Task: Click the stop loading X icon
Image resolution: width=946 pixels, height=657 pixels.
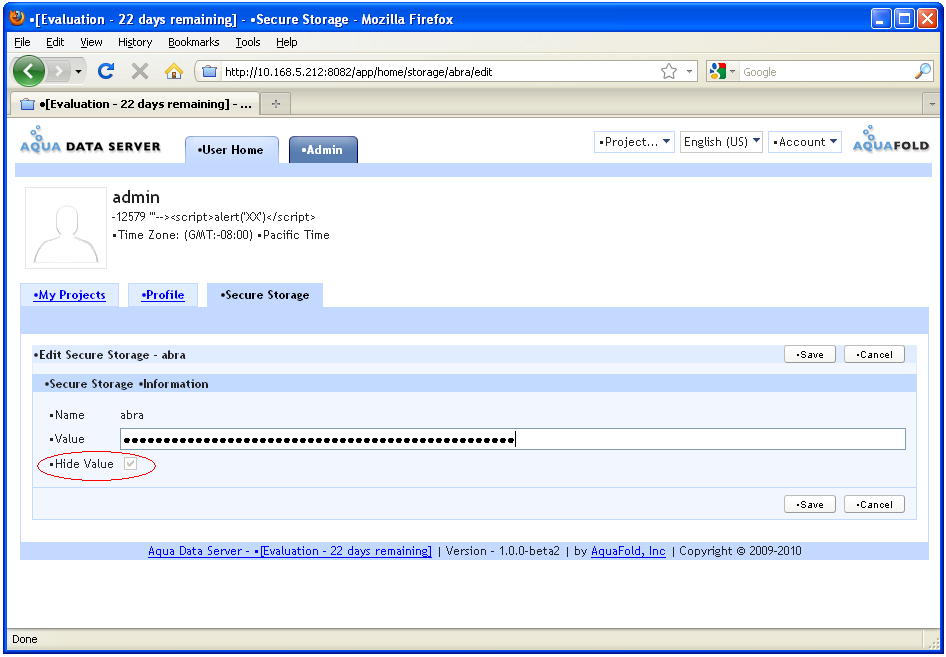Action: [x=140, y=71]
